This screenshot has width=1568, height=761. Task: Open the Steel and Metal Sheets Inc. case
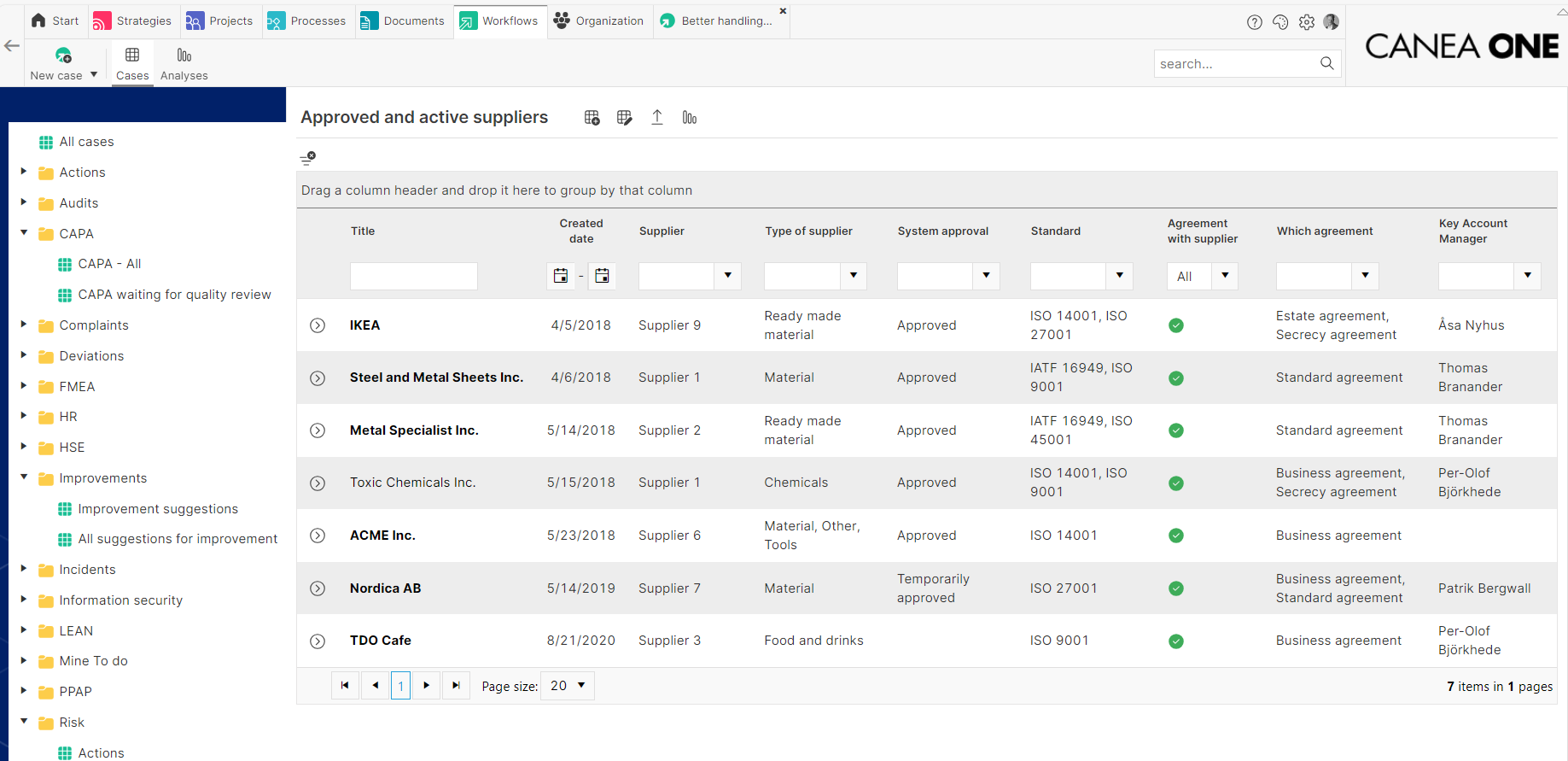coord(436,378)
